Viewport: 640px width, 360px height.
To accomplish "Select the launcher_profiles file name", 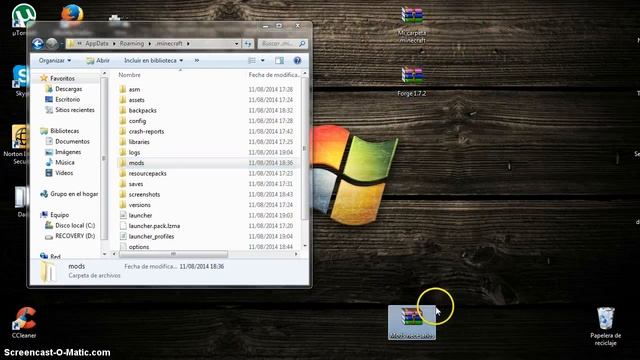I will (x=151, y=236).
